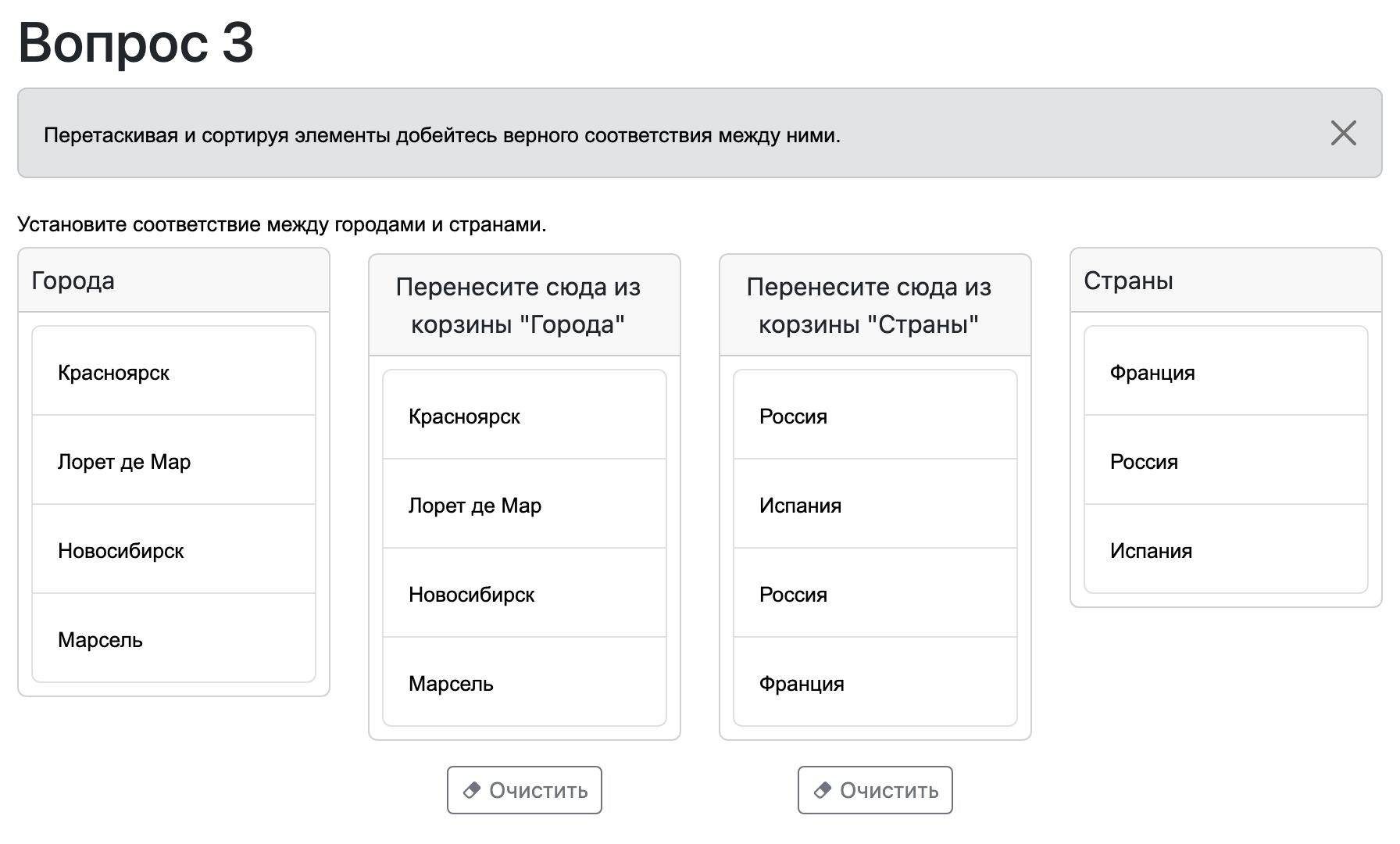Screen dimensions: 1400x844
Task: Pick Франция from the Страны source list
Action: click(1226, 372)
